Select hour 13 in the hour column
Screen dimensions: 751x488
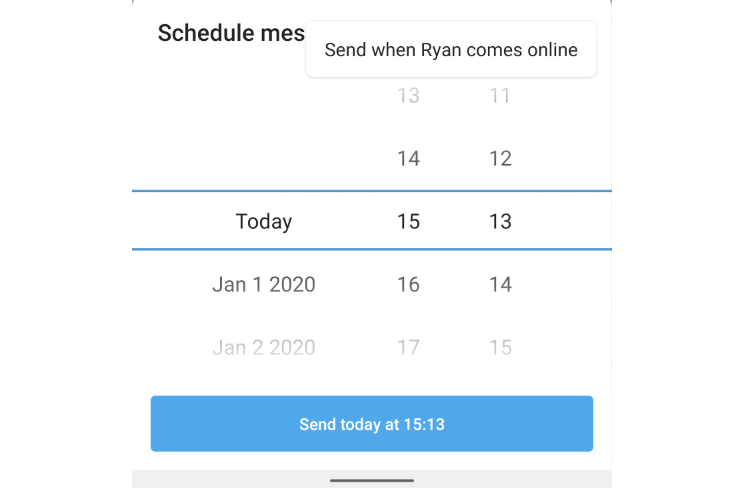pos(408,96)
